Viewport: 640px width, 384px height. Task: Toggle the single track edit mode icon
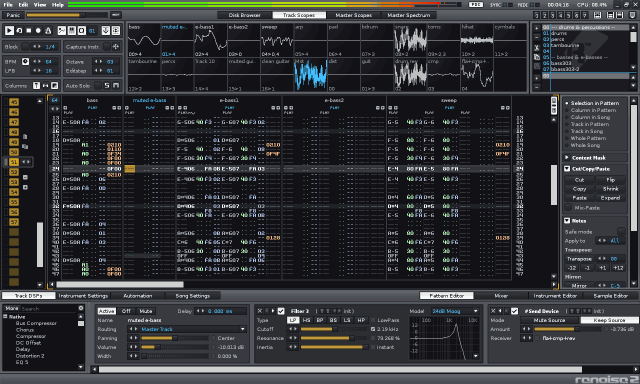(x=116, y=31)
